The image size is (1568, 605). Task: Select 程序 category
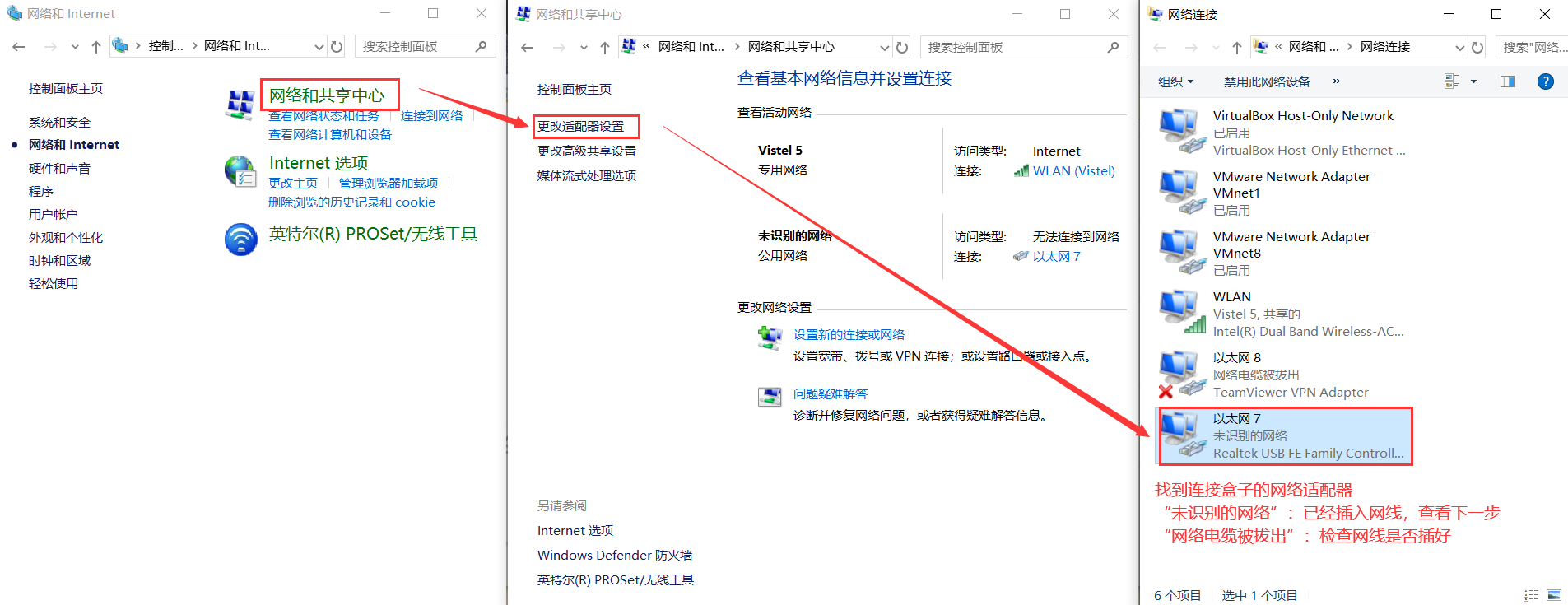coord(41,191)
